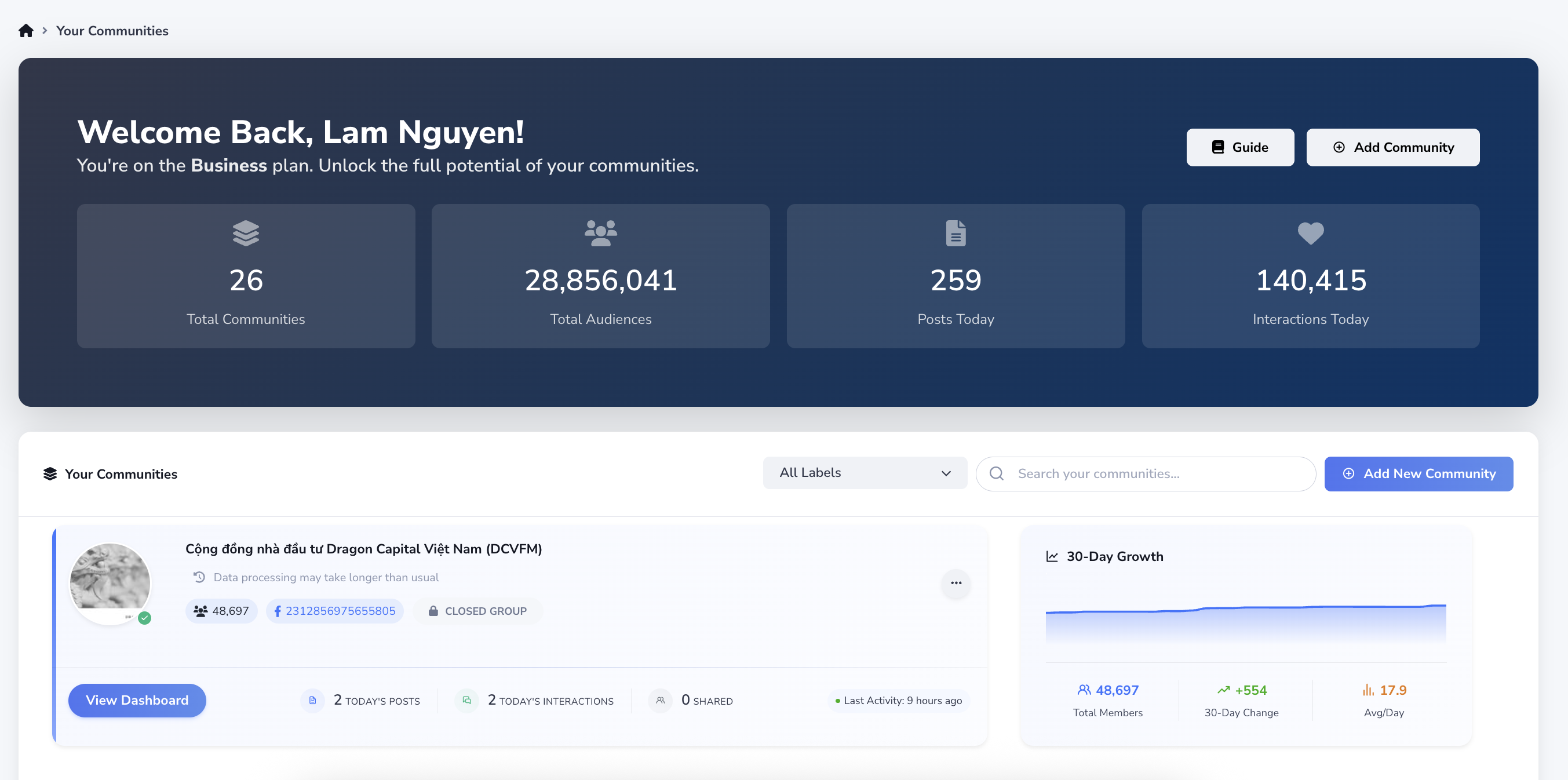Select the 28,856,041 Total Audiences value
The height and width of the screenshot is (780, 1568).
coord(601,280)
